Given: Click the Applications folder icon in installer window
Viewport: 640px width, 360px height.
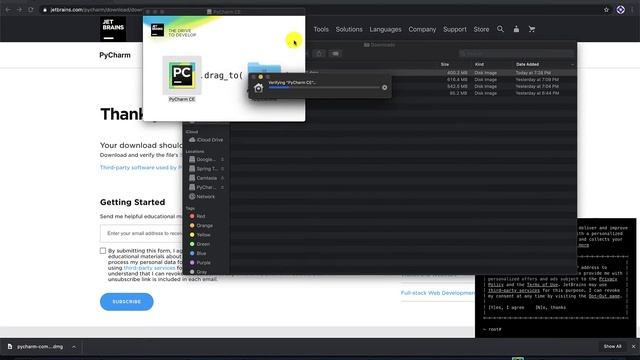Looking at the screenshot, I should point(264,68).
